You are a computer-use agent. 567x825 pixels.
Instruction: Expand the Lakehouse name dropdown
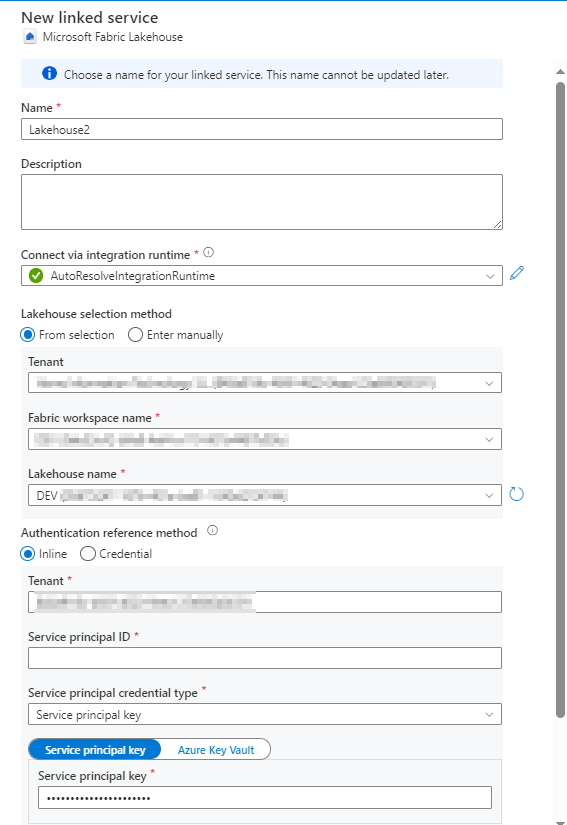point(265,495)
